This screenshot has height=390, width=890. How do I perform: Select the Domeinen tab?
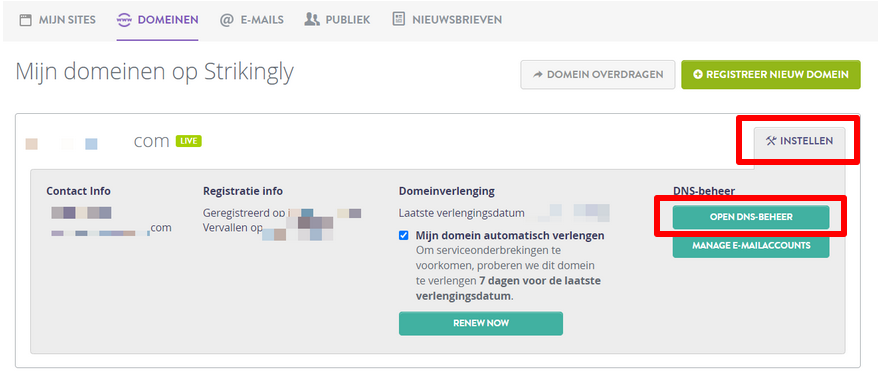[x=157, y=20]
